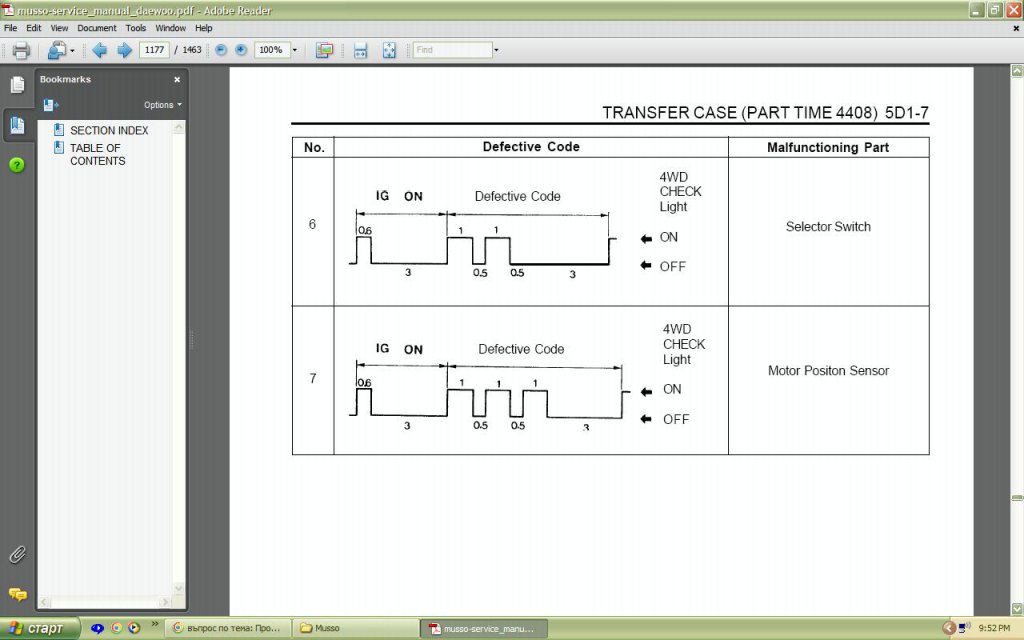Click the full page fit icon

pos(389,50)
